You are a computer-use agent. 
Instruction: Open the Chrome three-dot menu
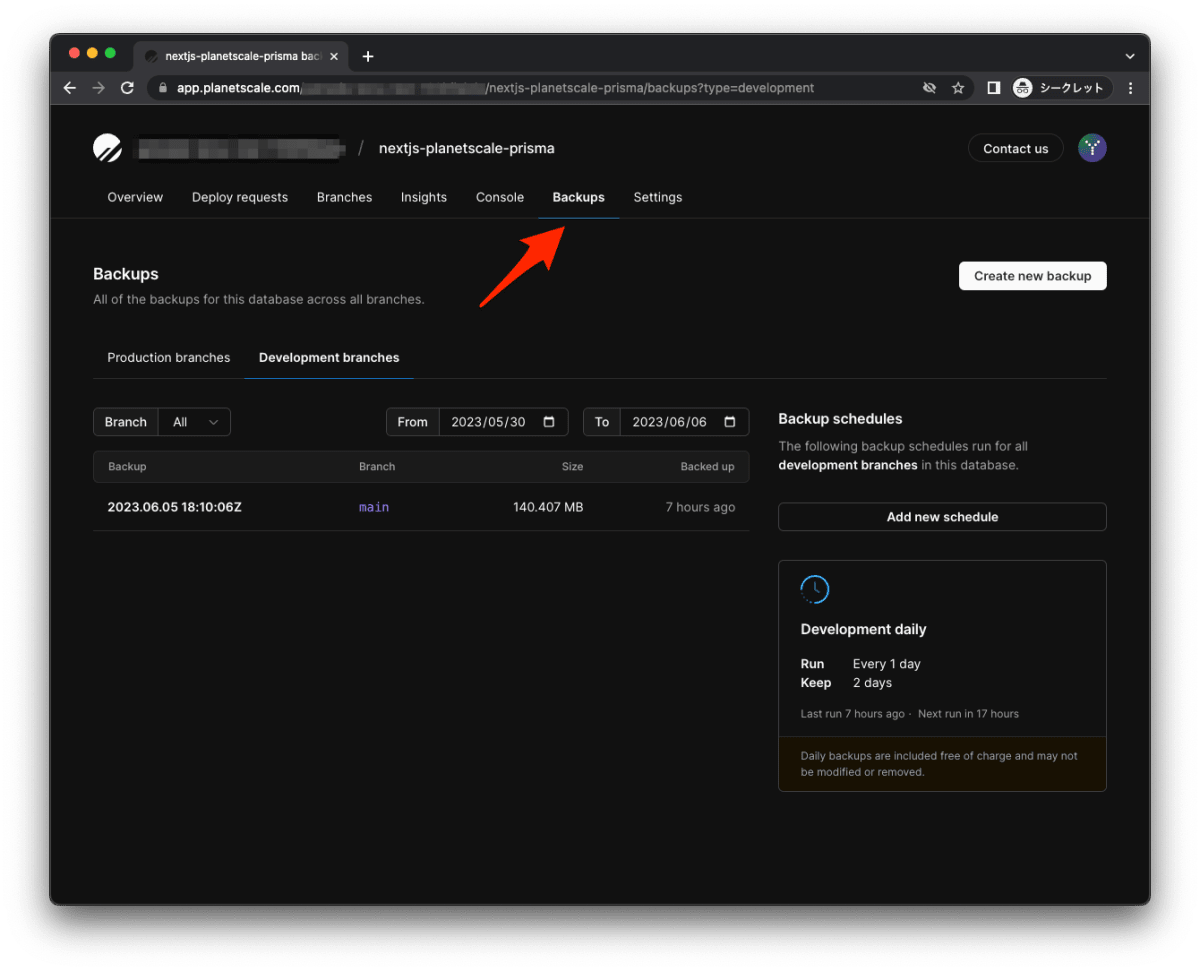point(1130,88)
